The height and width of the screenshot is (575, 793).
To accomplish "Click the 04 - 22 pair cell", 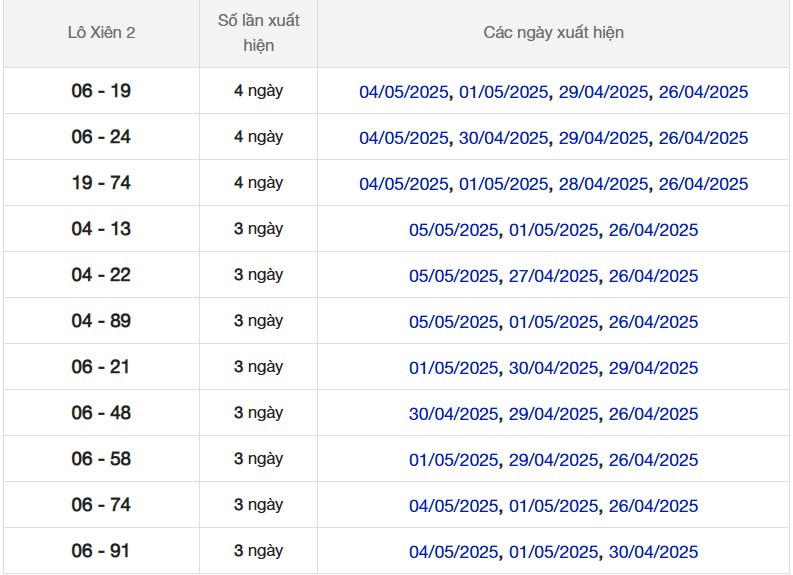I will coord(101,275).
